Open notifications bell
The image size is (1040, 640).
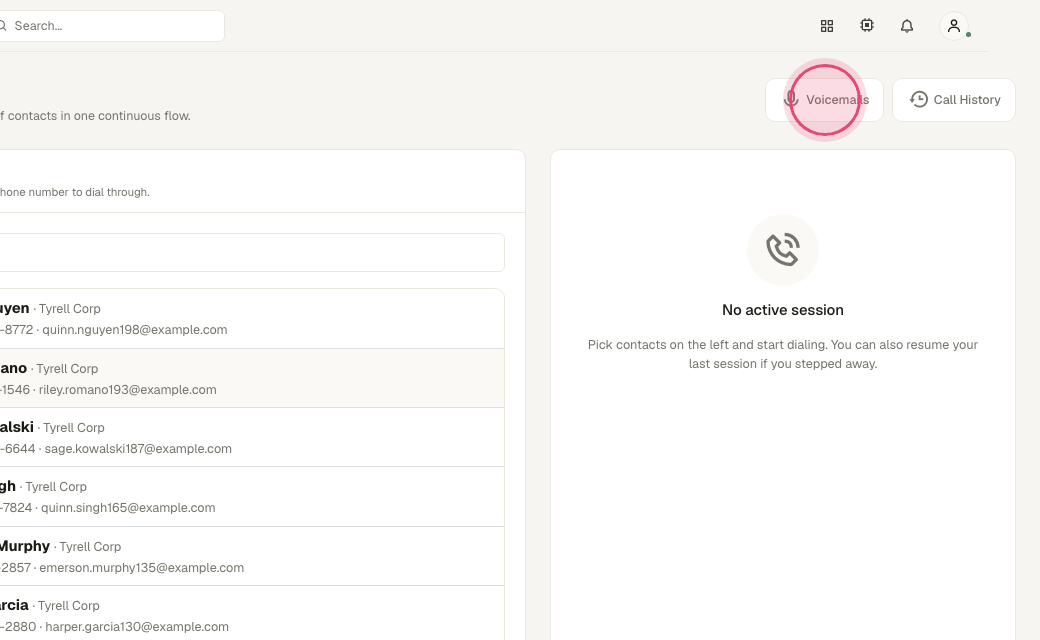[907, 26]
